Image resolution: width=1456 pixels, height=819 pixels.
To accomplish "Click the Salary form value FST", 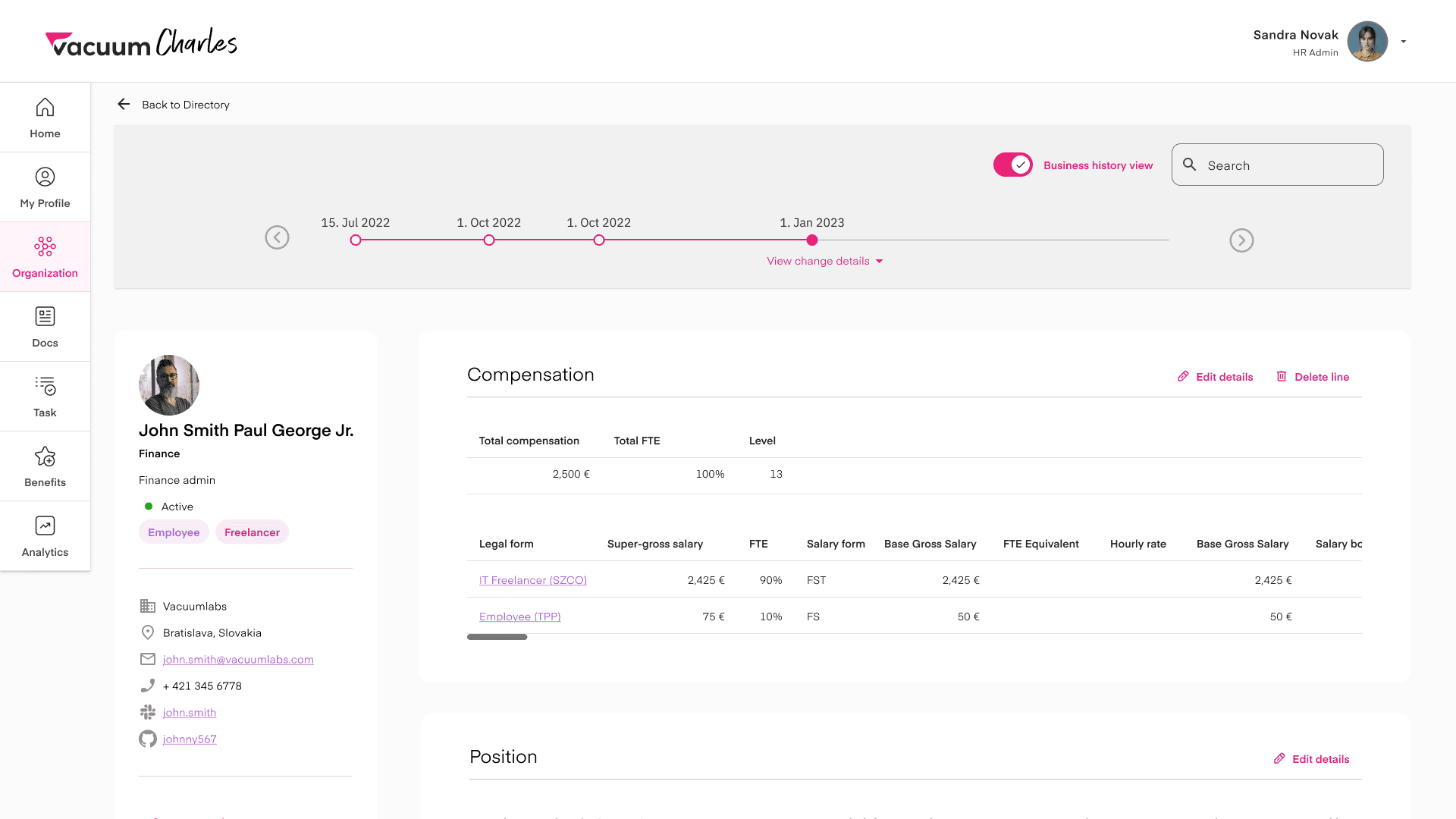I will tap(817, 580).
